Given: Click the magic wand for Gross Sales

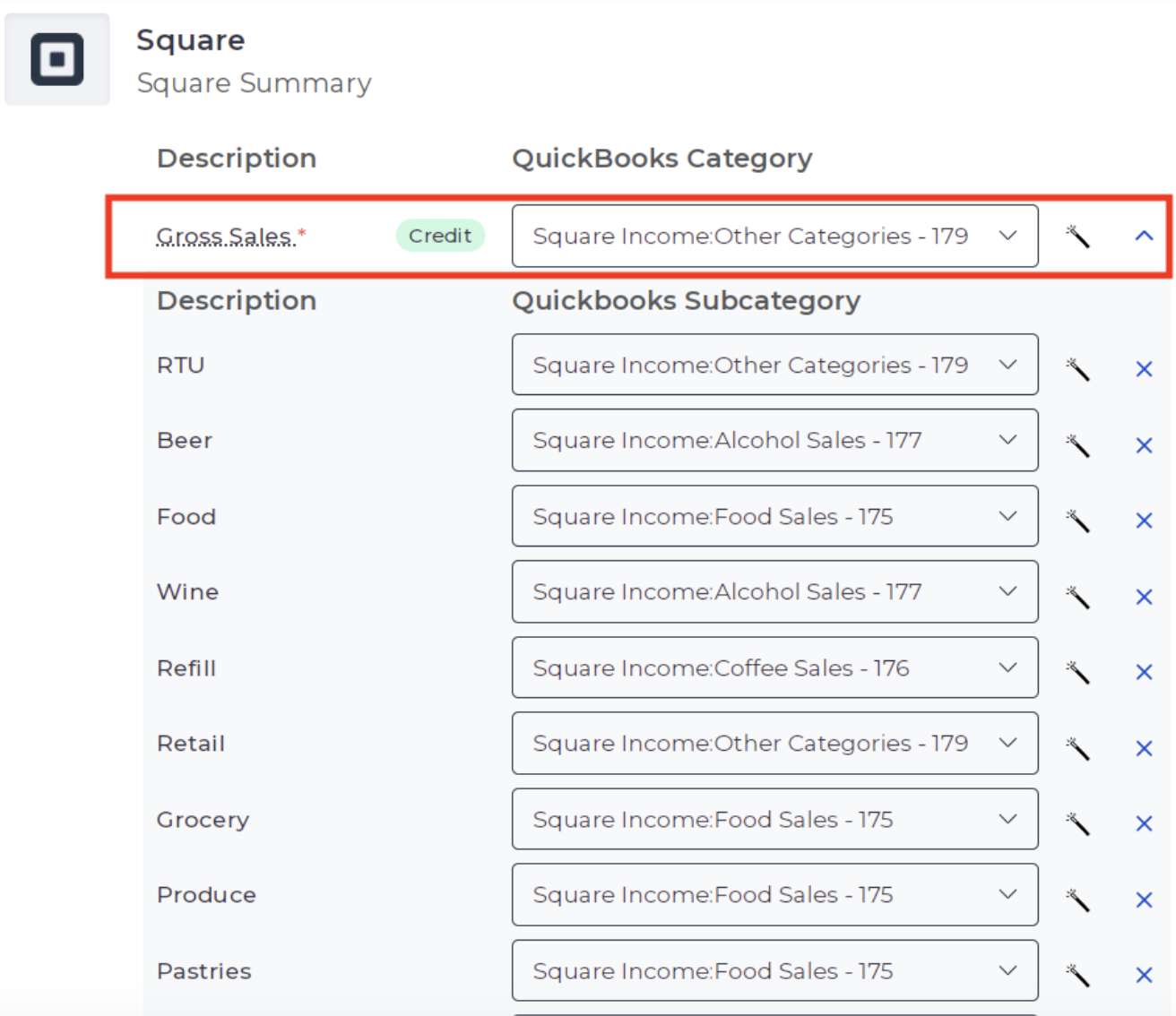Looking at the screenshot, I should point(1077,237).
